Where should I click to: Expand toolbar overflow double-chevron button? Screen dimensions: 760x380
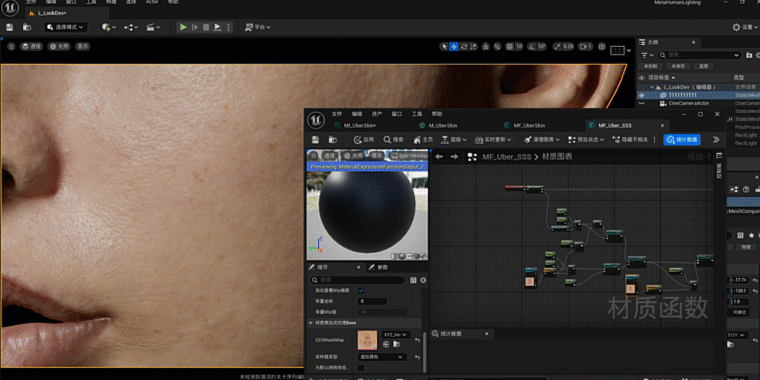(x=716, y=140)
